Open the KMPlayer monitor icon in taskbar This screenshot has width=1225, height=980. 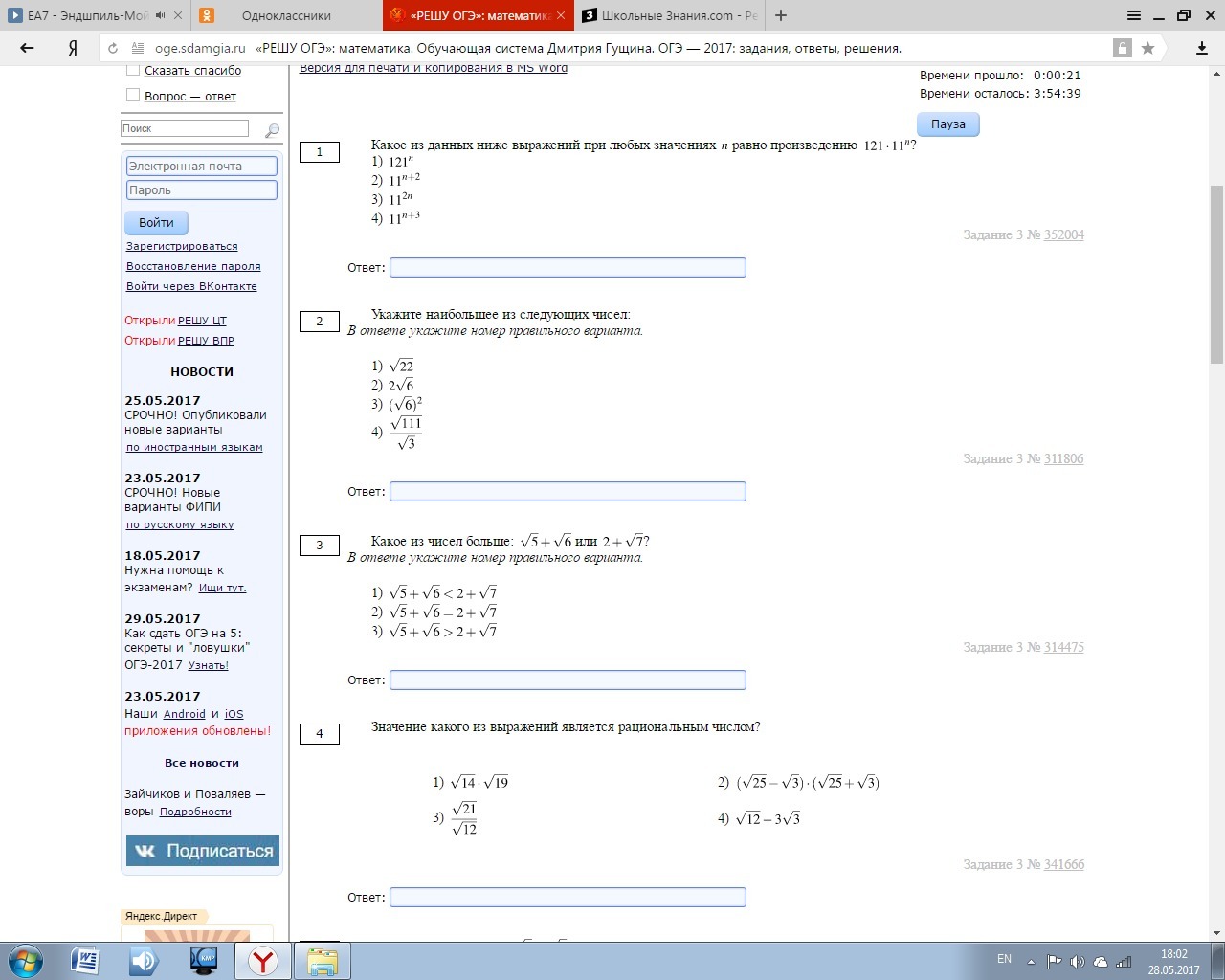[204, 961]
